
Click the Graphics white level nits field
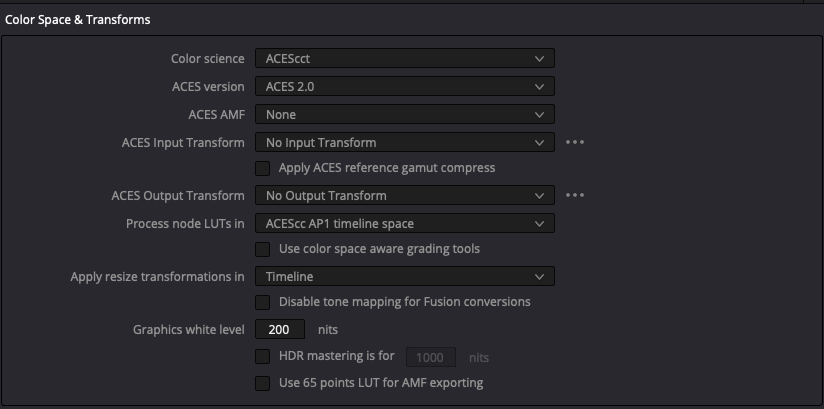280,329
